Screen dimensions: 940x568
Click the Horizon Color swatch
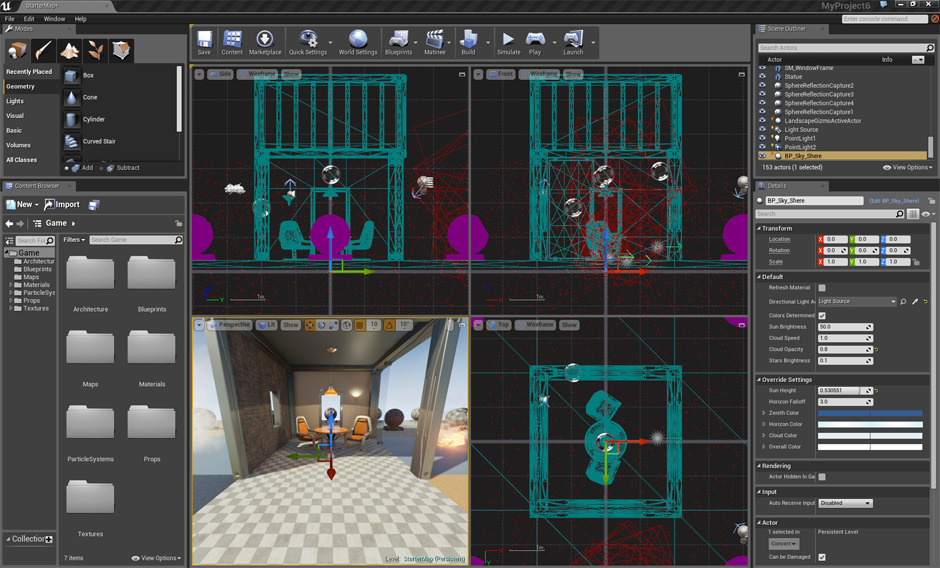pos(869,424)
